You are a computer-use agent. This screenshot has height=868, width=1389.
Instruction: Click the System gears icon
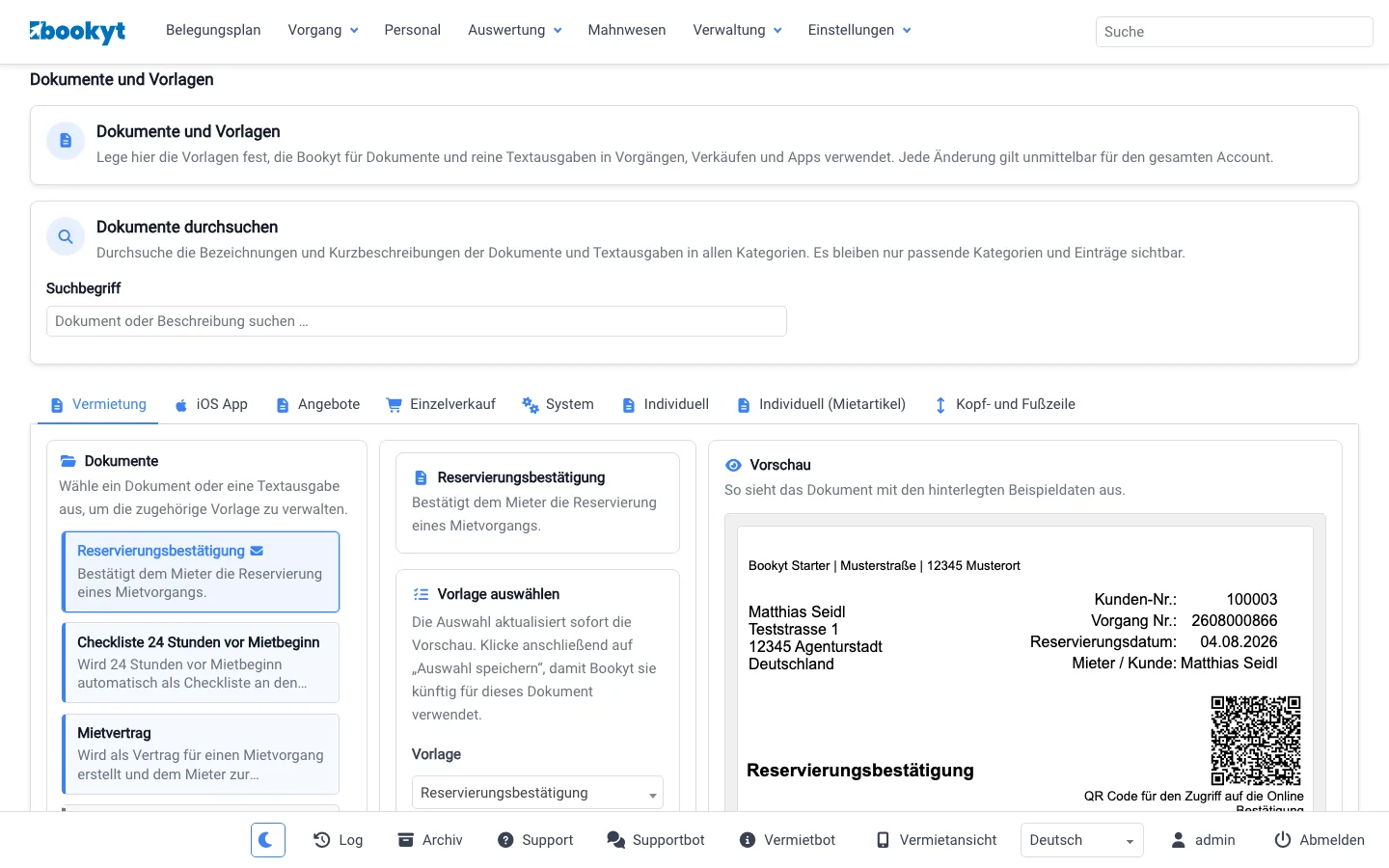point(531,405)
